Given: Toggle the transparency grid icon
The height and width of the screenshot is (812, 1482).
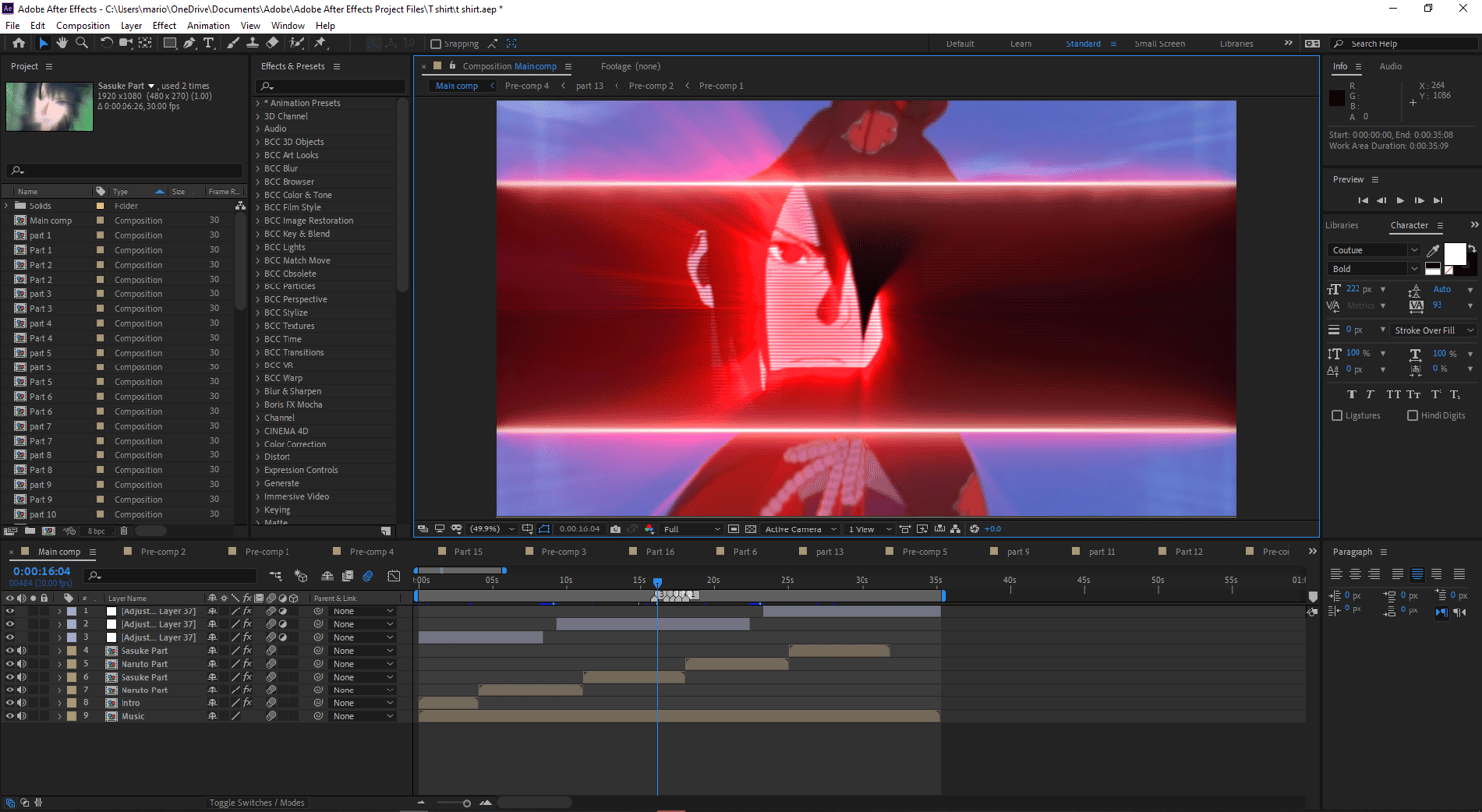Looking at the screenshot, I should coord(751,529).
